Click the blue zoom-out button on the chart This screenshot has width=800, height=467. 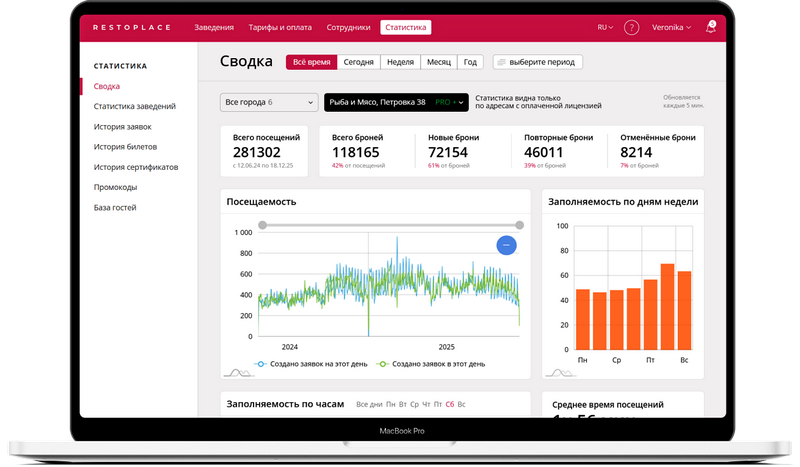click(506, 245)
